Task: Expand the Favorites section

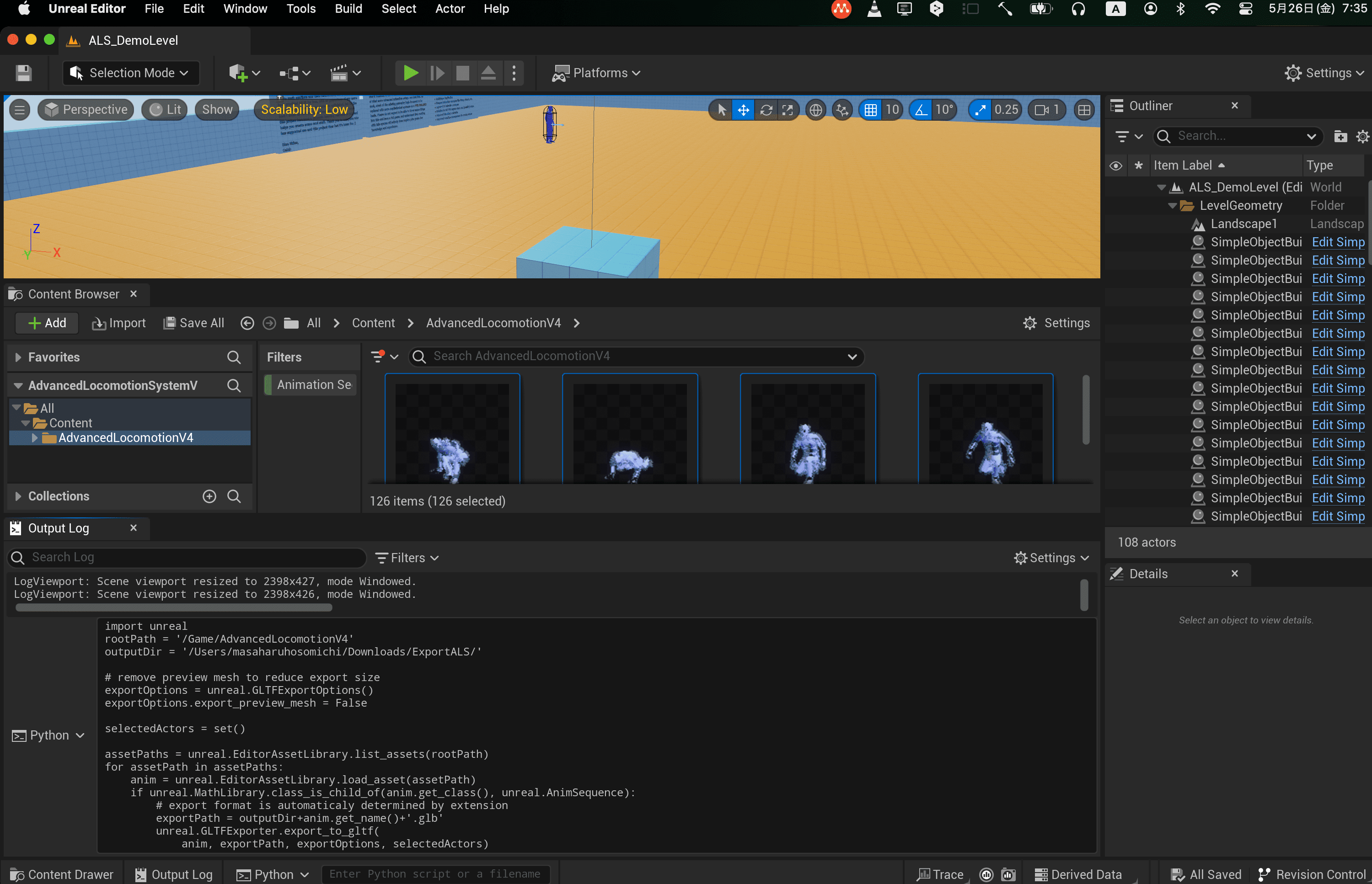Action: click(x=18, y=357)
